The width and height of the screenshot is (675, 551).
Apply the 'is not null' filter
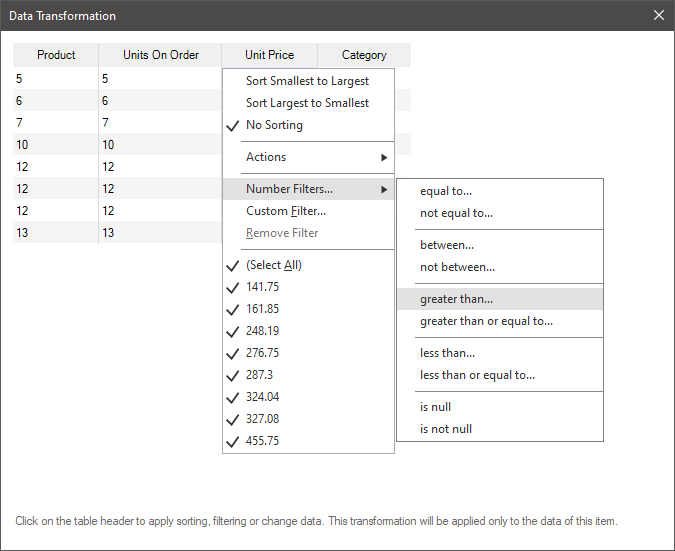click(446, 429)
